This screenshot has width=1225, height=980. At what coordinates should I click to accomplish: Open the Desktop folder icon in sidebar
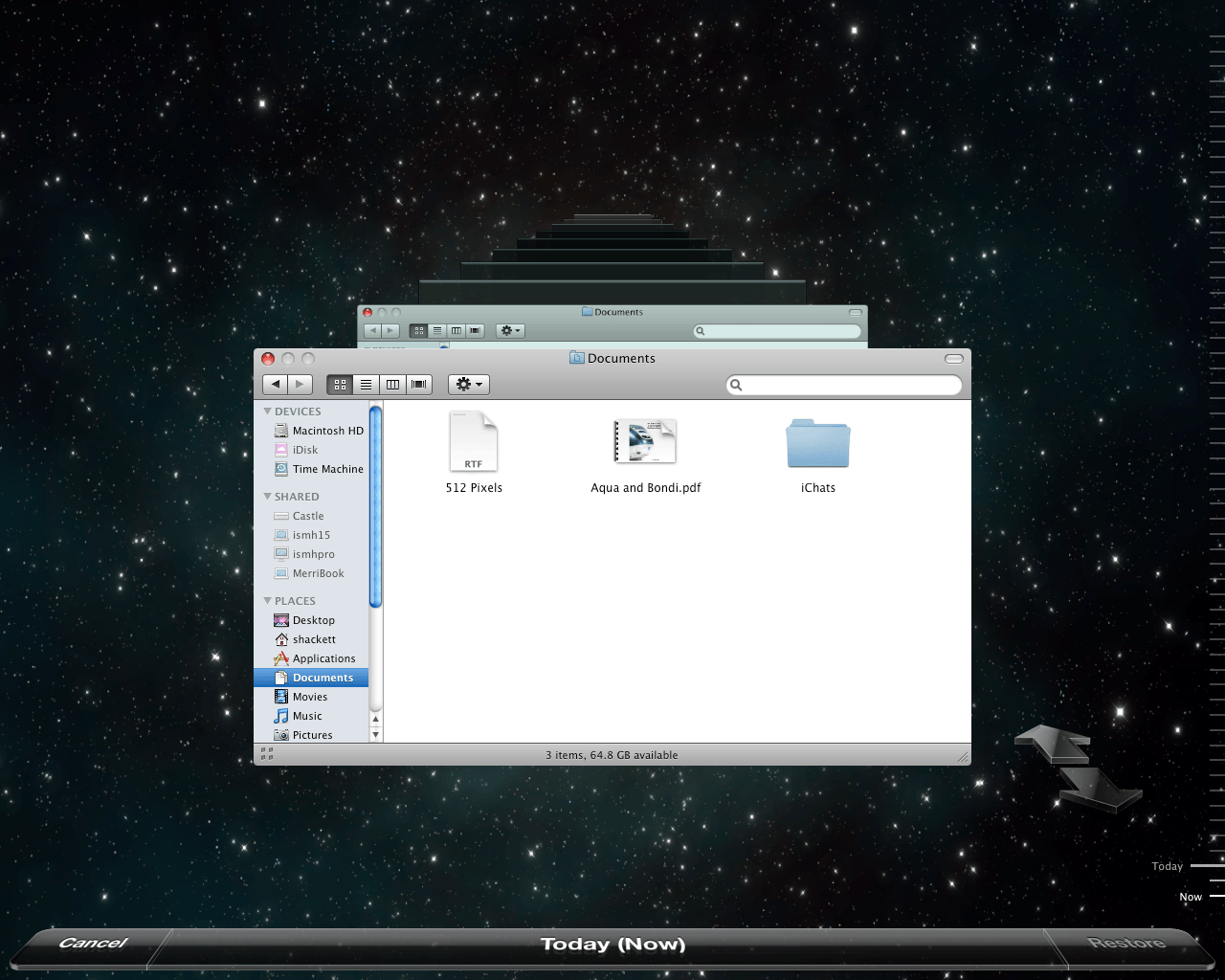[281, 620]
